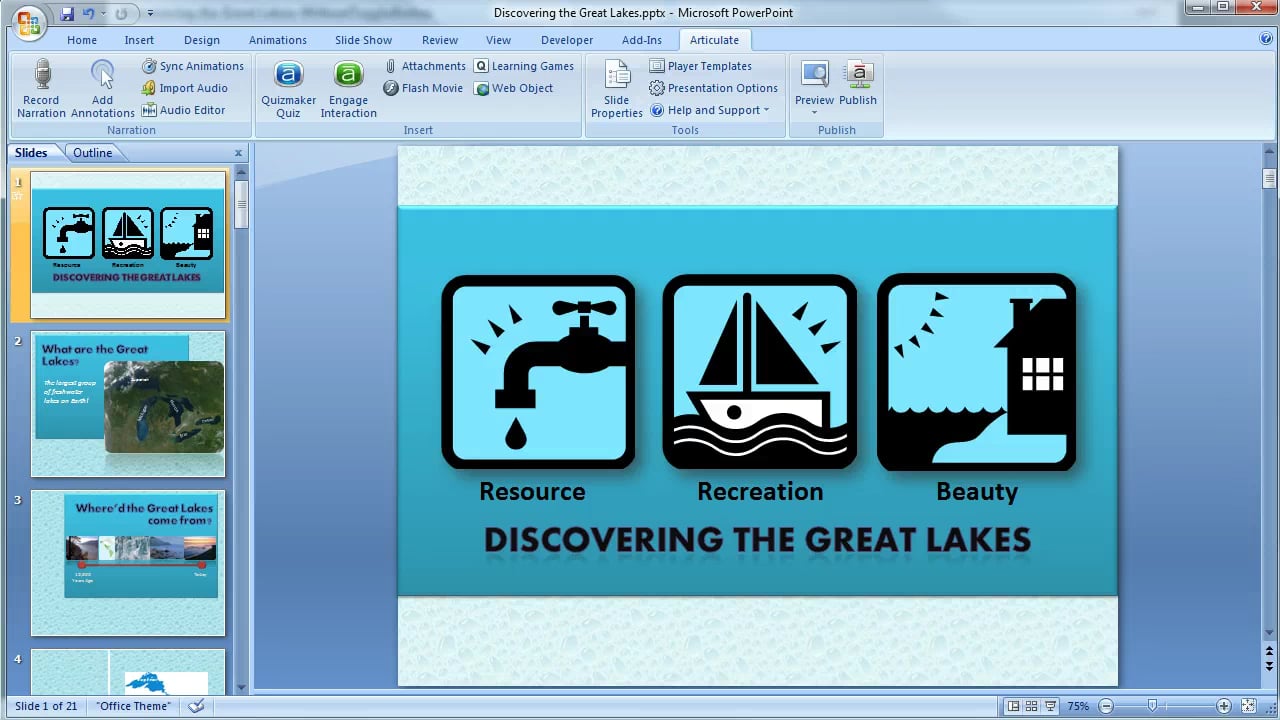Open Add Annotations tool
This screenshot has height=720, width=1280.
(x=102, y=88)
